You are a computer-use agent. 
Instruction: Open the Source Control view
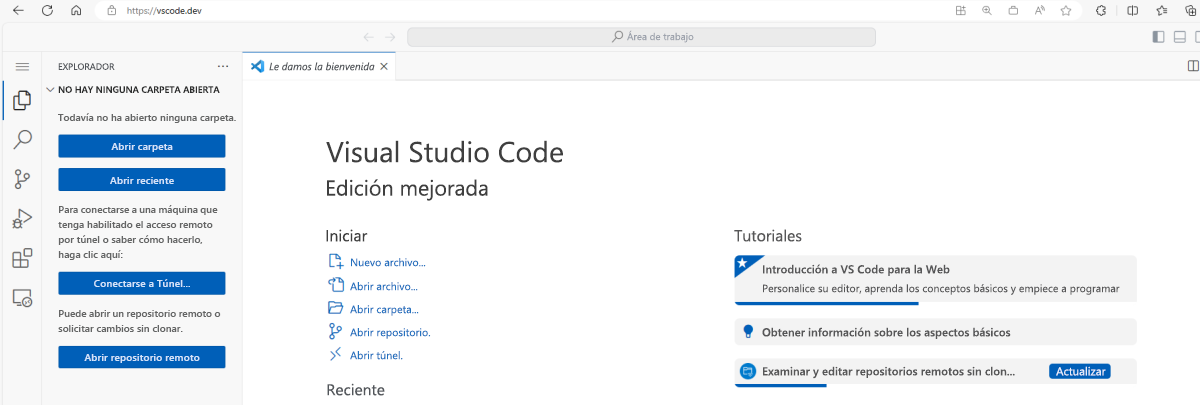[21, 180]
